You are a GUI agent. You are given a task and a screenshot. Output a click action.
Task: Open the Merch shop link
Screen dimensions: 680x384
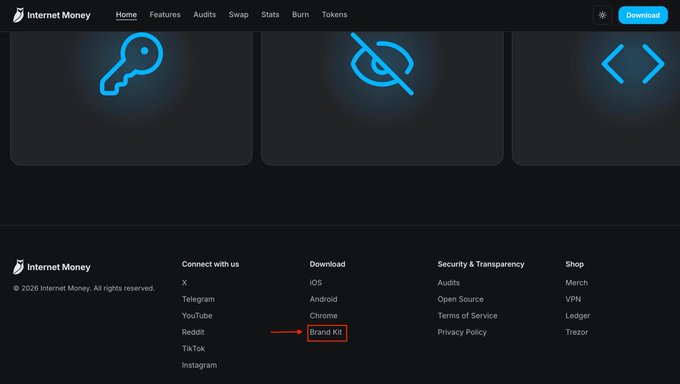click(x=576, y=283)
